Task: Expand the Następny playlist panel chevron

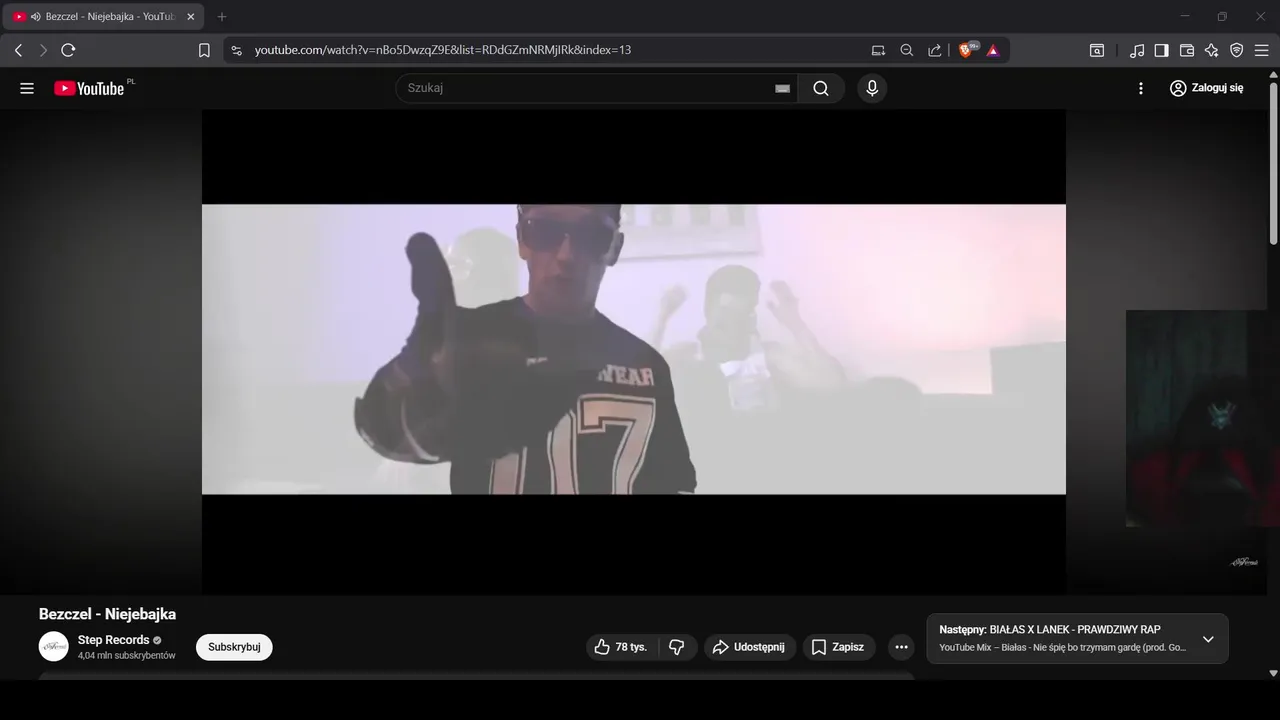Action: click(x=1208, y=639)
